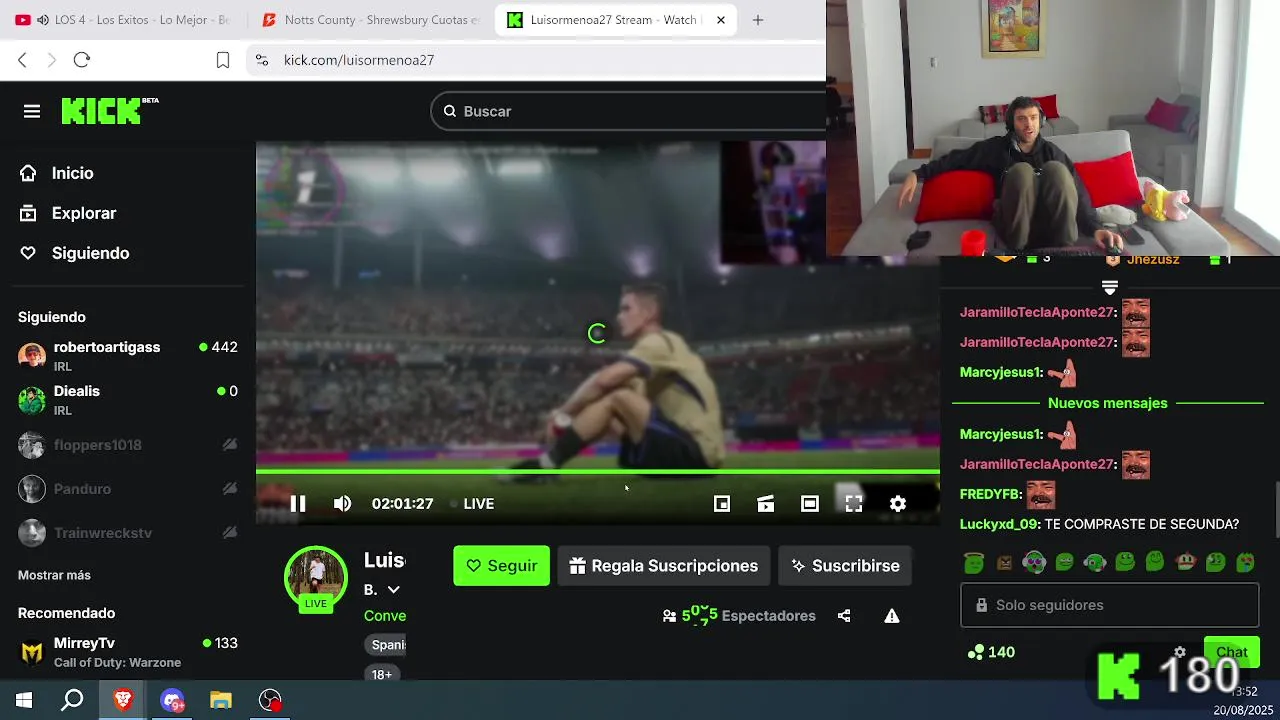The image size is (1280, 720).
Task: Switch to Notts County - Shrewsbury tab
Action: [x=372, y=20]
